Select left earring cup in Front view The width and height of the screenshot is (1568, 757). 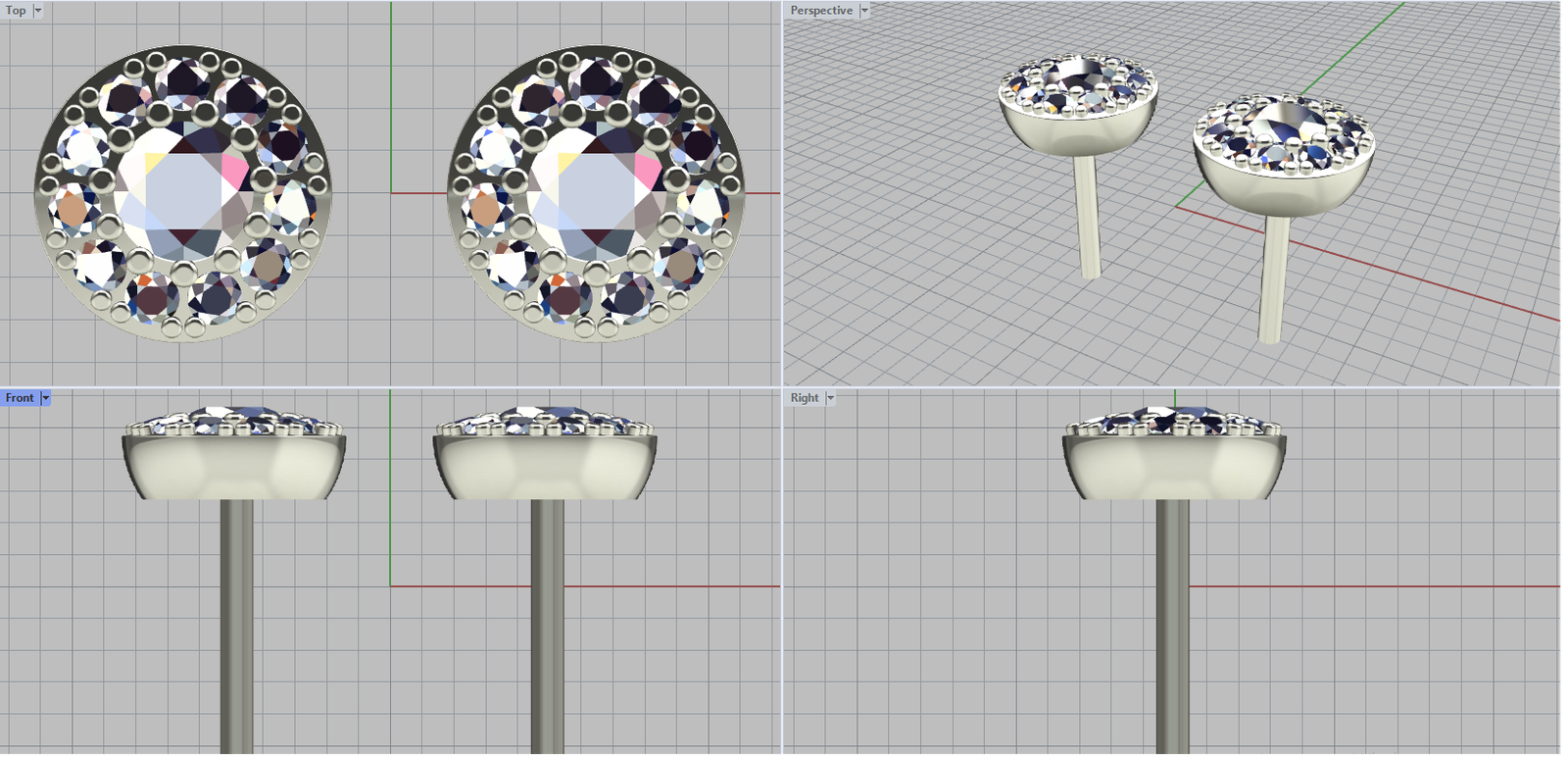click(x=234, y=468)
